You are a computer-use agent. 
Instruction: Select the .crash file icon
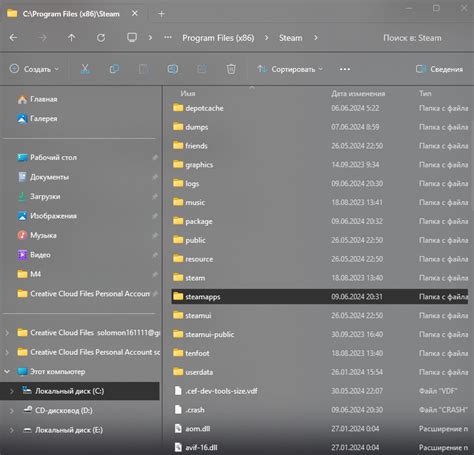178,410
